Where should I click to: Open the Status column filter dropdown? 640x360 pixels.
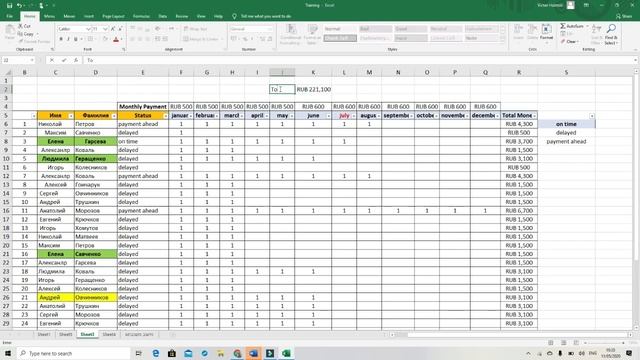pyautogui.click(x=165, y=116)
